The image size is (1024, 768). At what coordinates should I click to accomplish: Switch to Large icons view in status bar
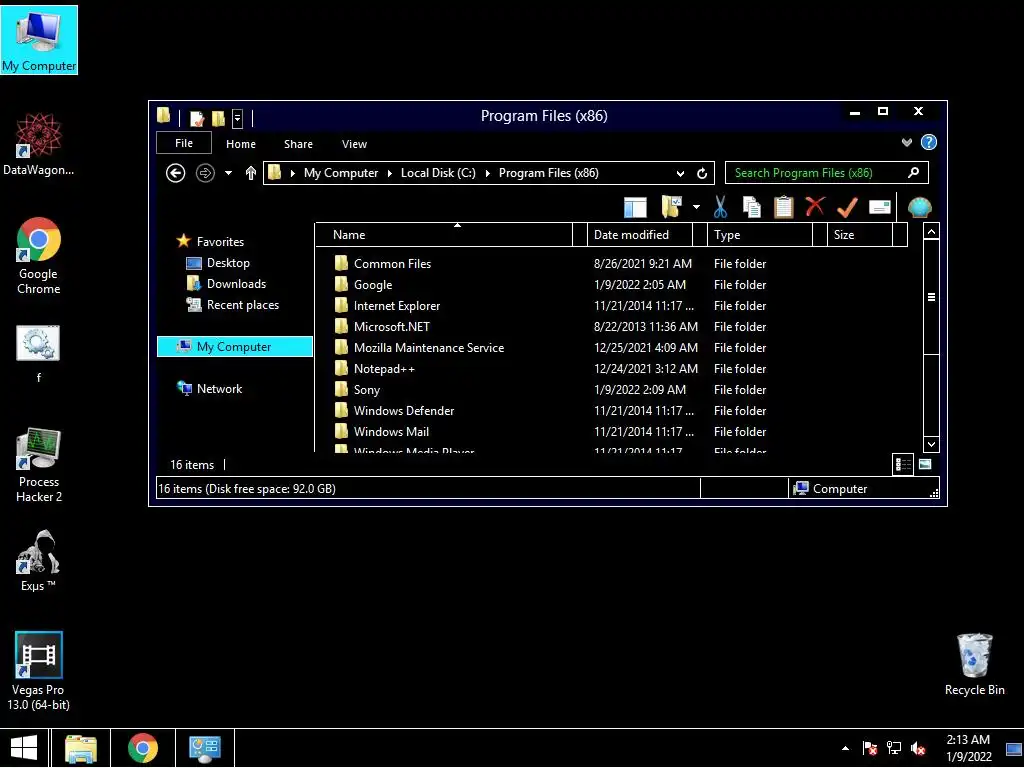[x=925, y=464]
